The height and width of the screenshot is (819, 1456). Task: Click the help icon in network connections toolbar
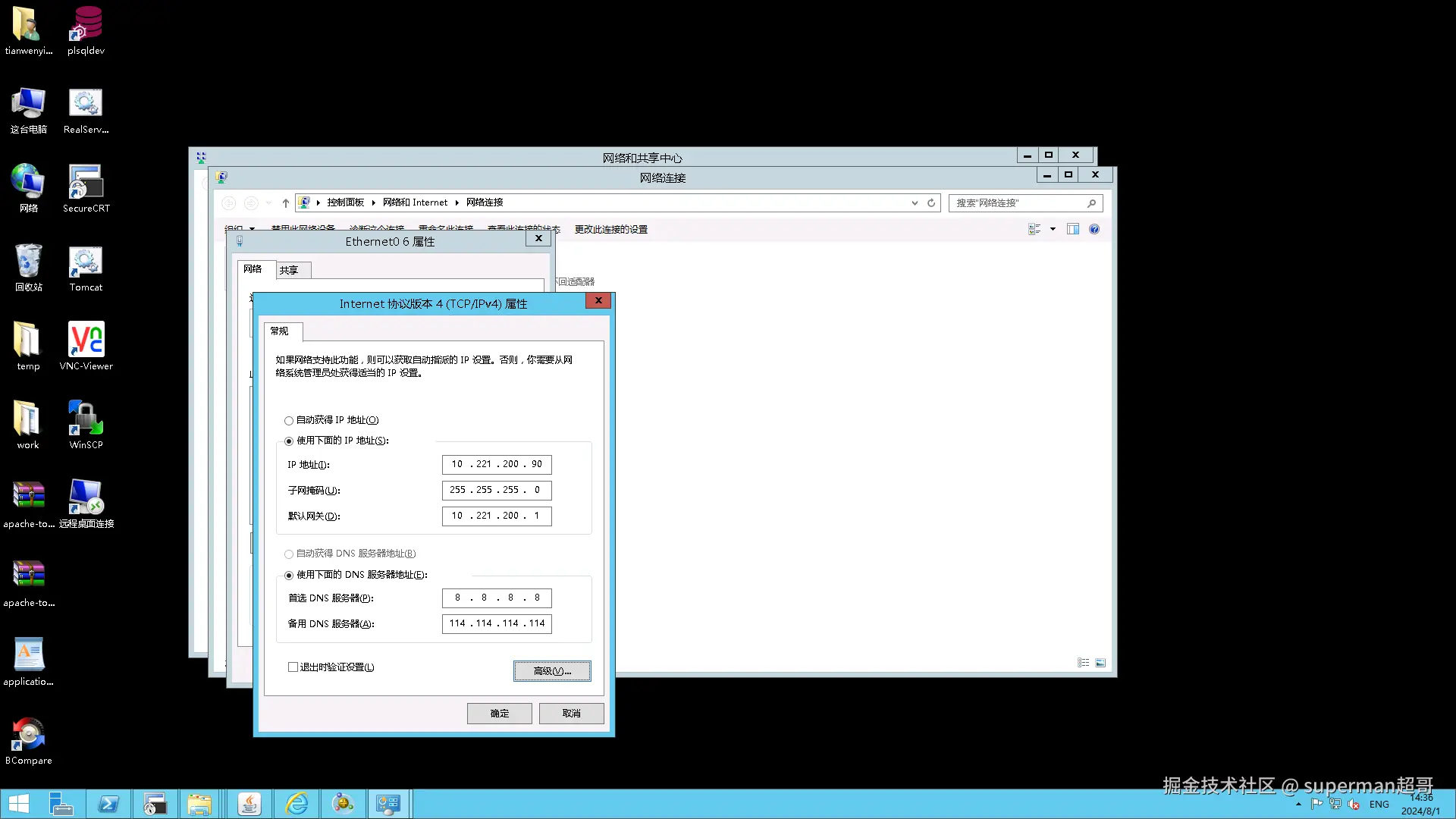(x=1094, y=229)
